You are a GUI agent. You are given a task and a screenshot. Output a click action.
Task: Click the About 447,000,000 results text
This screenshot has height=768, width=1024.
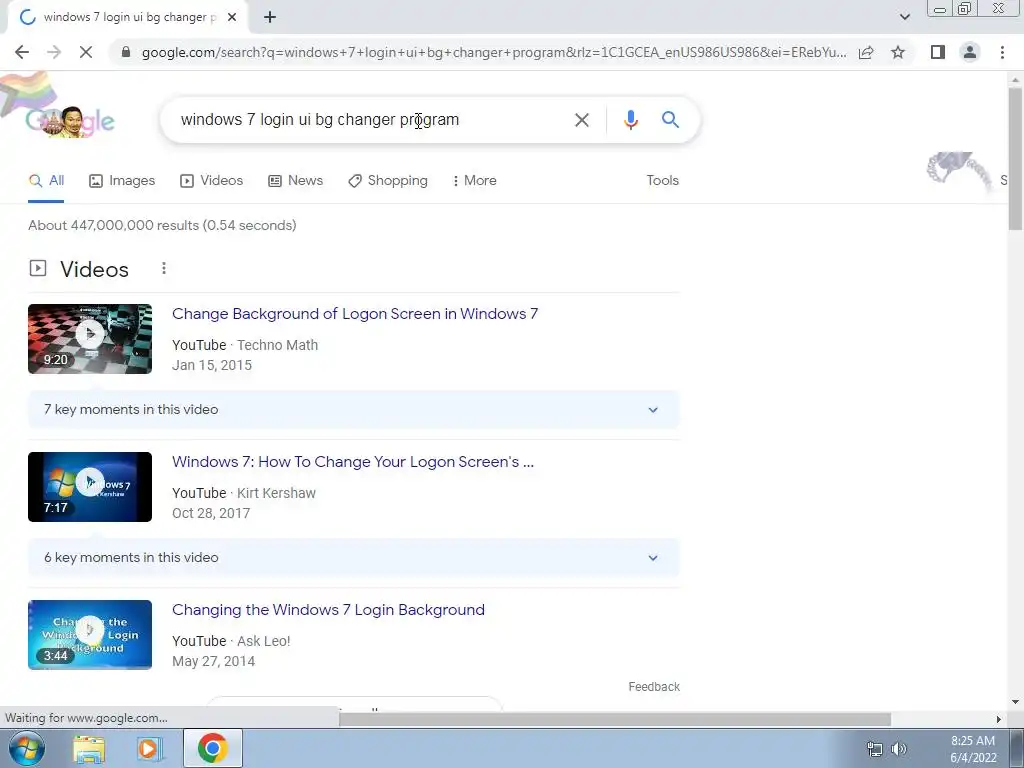click(162, 225)
